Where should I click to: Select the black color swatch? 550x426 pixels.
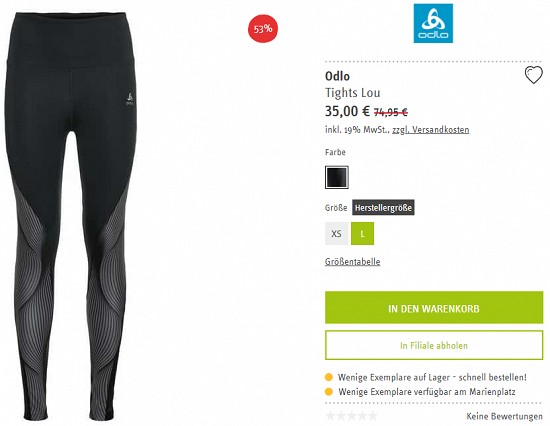(337, 177)
